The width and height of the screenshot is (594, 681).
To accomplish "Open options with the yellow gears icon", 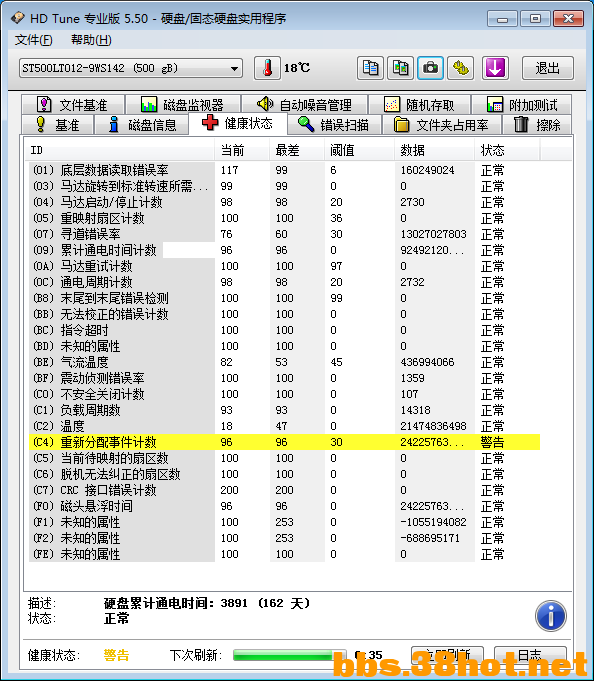I will coord(460,68).
